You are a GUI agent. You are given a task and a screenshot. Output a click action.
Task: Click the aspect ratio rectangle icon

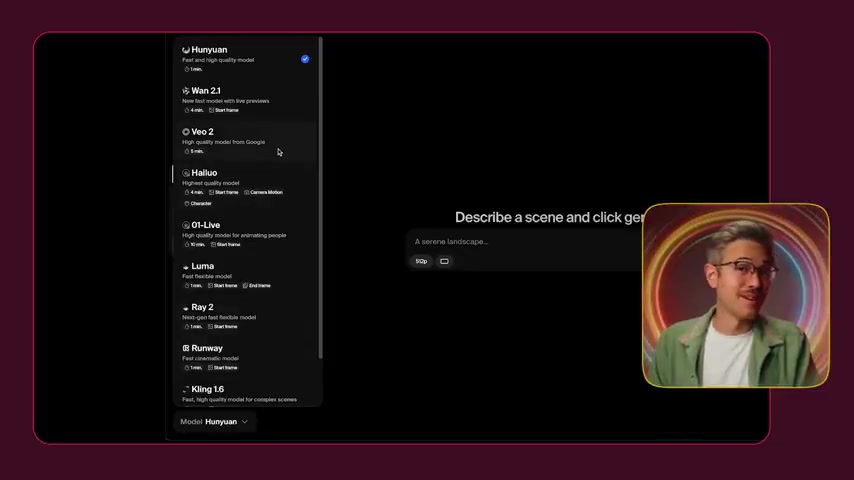click(x=444, y=262)
